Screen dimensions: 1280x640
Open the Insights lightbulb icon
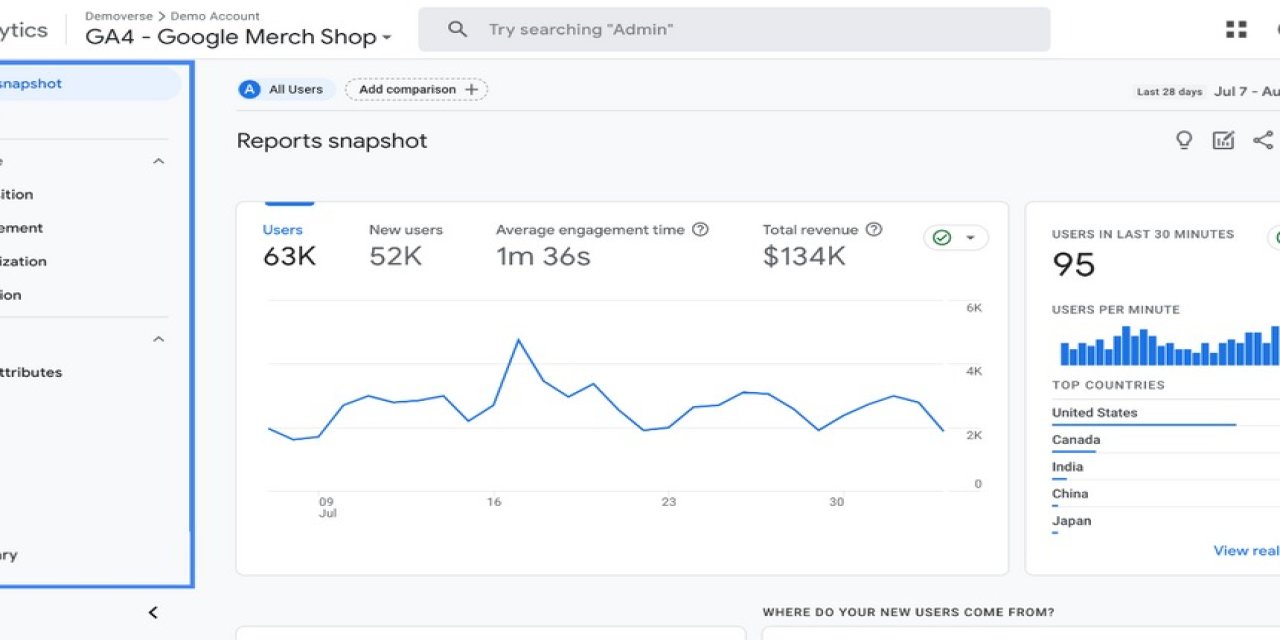pyautogui.click(x=1184, y=140)
